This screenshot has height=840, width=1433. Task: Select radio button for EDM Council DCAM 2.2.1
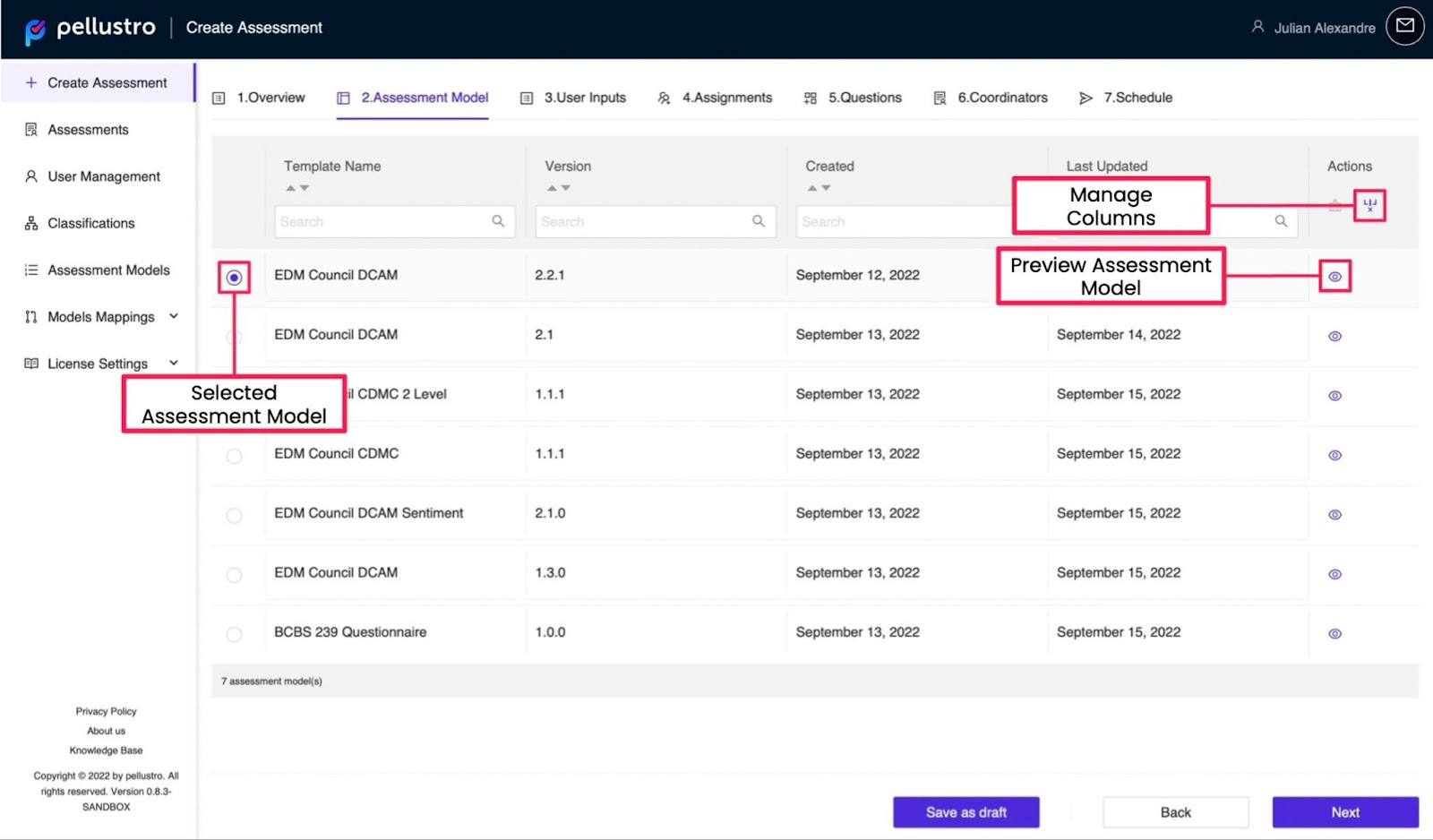234,278
